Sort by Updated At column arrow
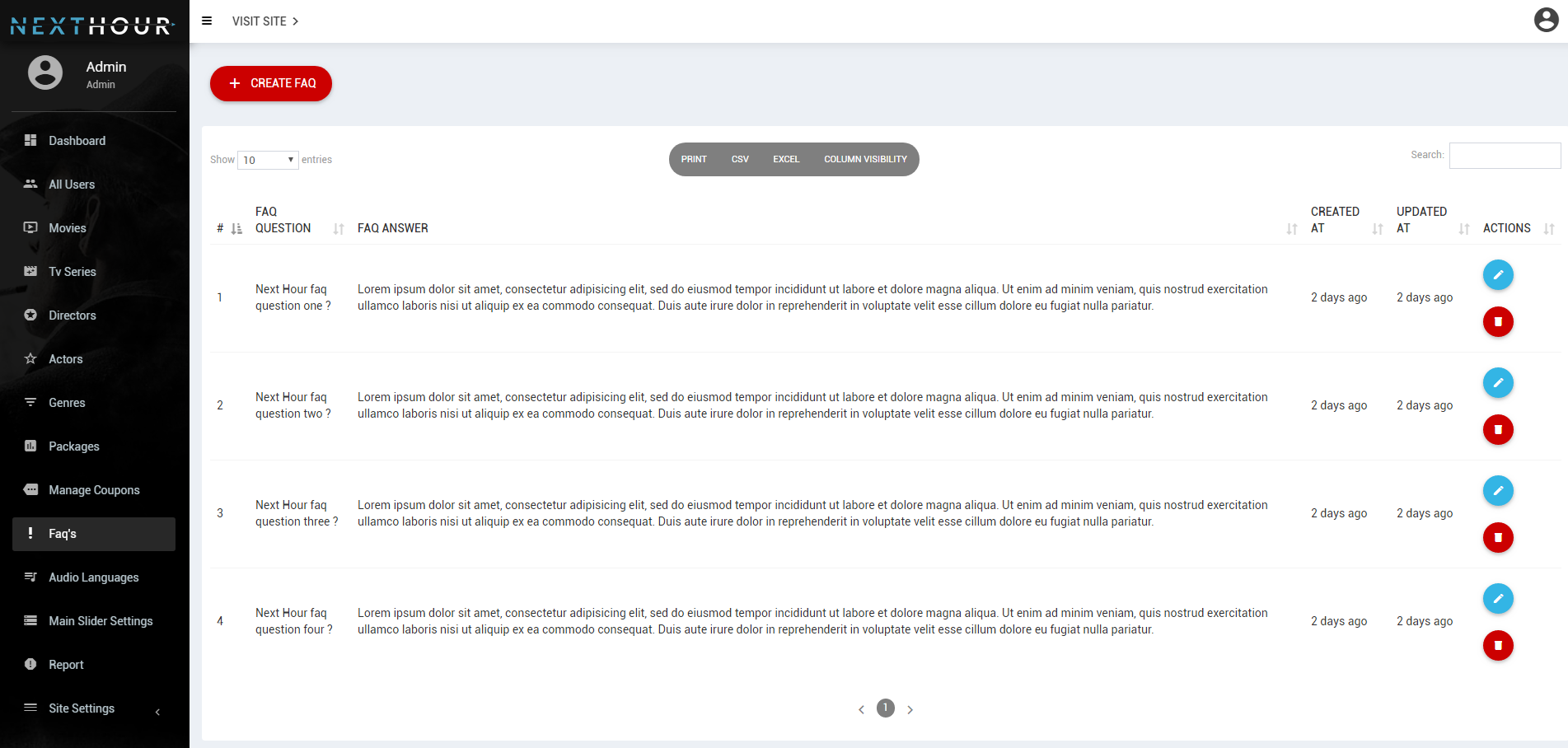The image size is (1568, 748). point(1464,229)
